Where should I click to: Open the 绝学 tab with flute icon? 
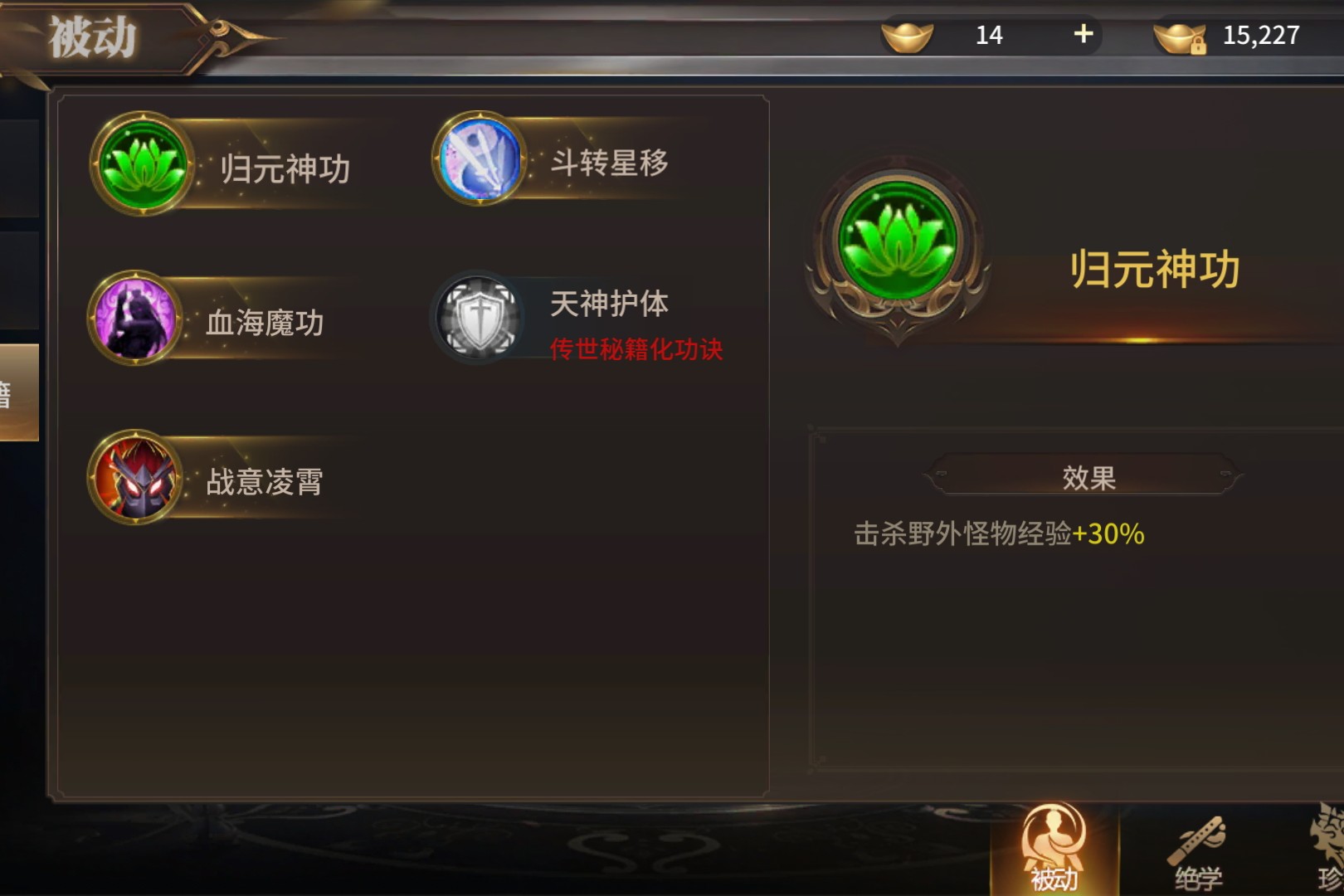coord(1197,852)
